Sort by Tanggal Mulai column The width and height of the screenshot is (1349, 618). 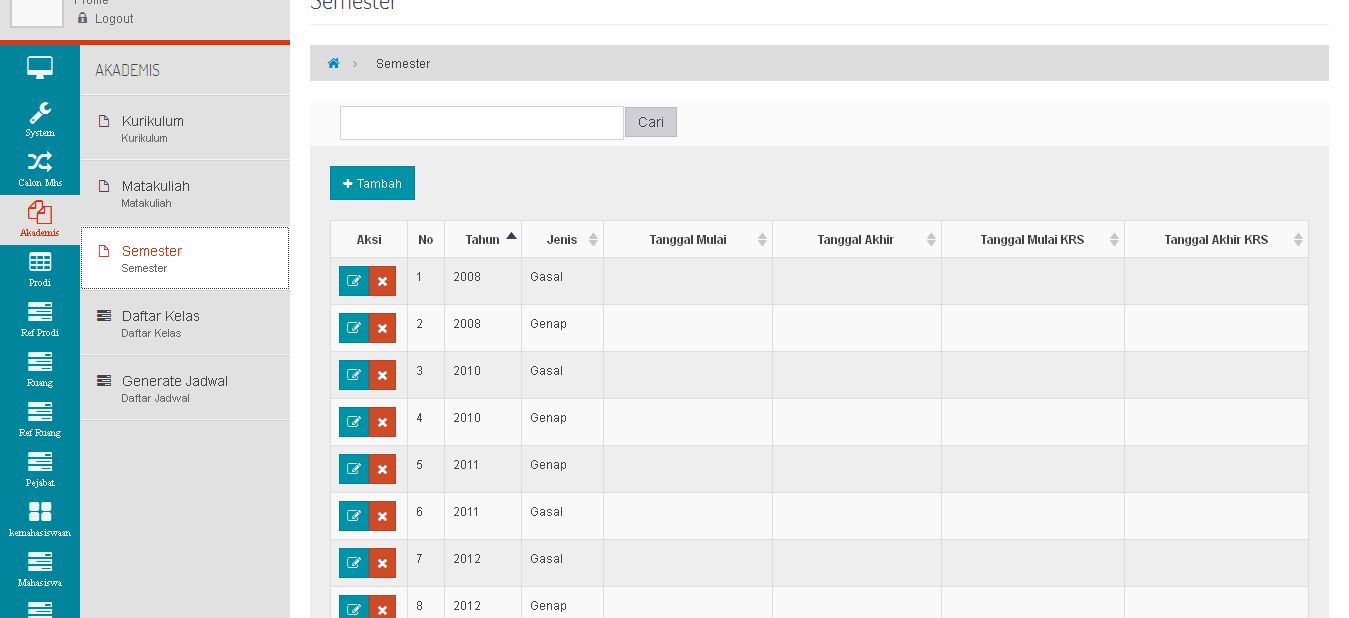688,240
